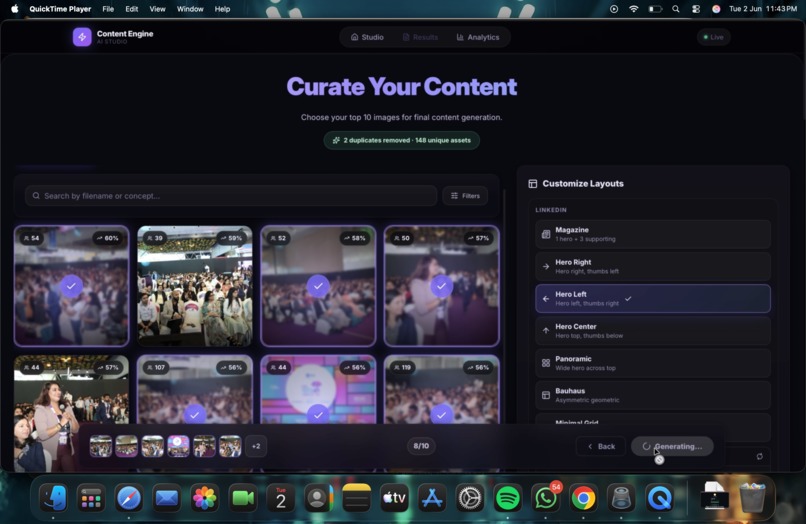Image resolution: width=806 pixels, height=524 pixels.
Task: Select the image scored 59%
Action: [x=195, y=286]
